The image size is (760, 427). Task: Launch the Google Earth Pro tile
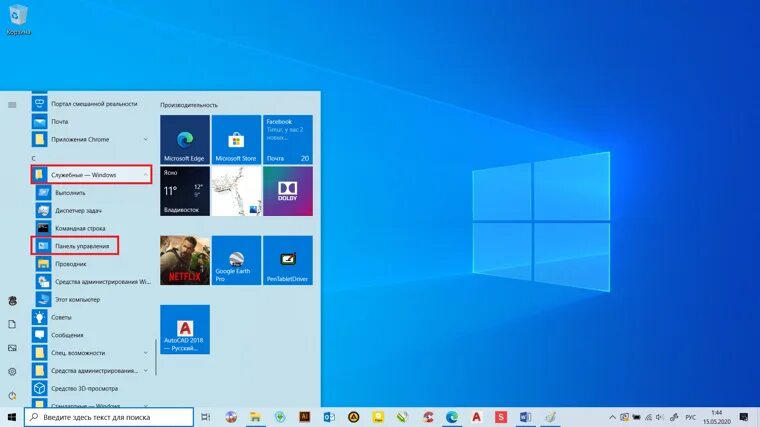point(236,260)
